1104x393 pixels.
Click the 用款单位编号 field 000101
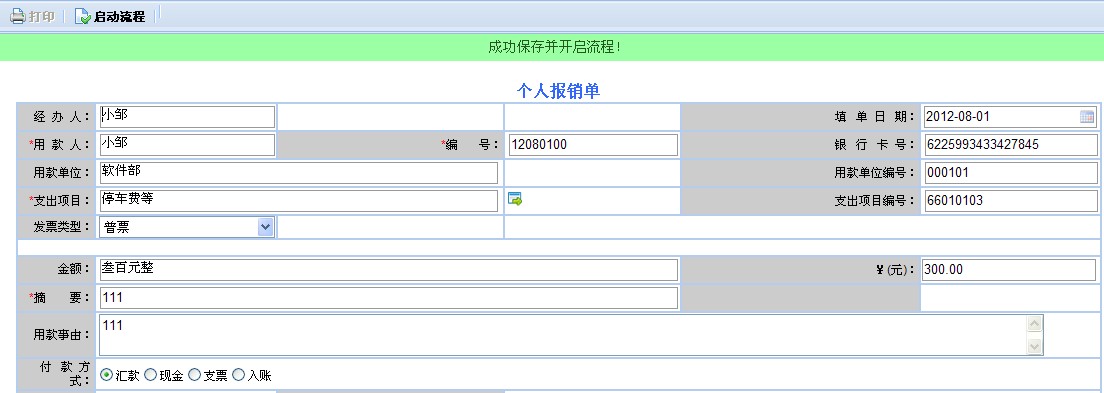point(1010,173)
